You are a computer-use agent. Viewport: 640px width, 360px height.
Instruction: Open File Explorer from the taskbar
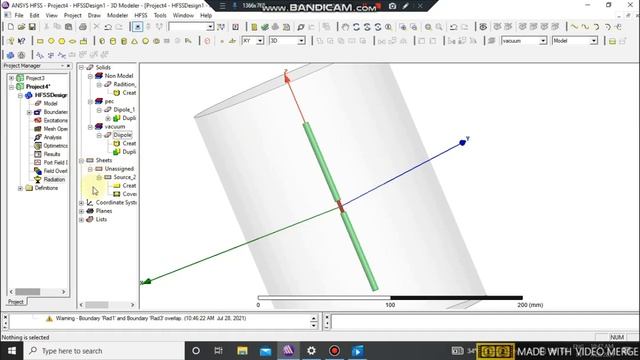coord(242,351)
